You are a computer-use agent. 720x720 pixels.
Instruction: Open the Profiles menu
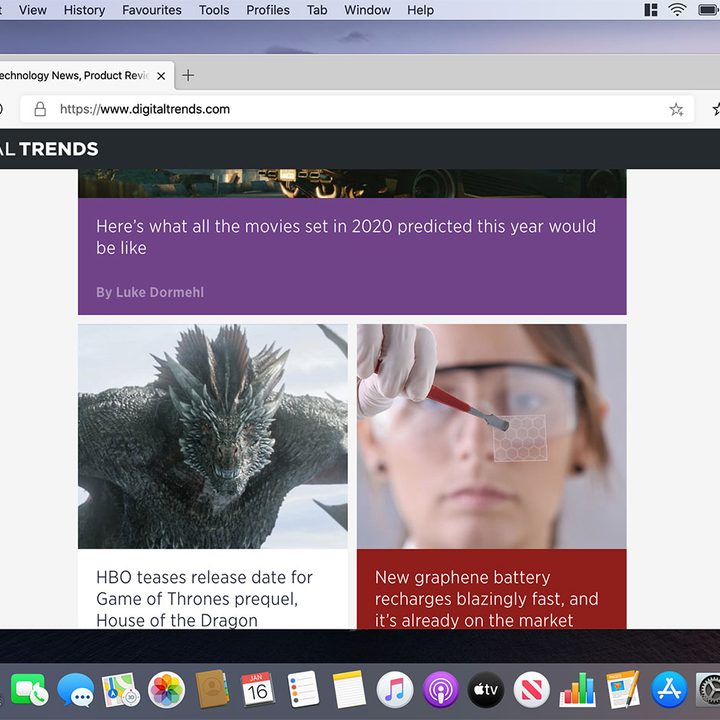pyautogui.click(x=268, y=10)
